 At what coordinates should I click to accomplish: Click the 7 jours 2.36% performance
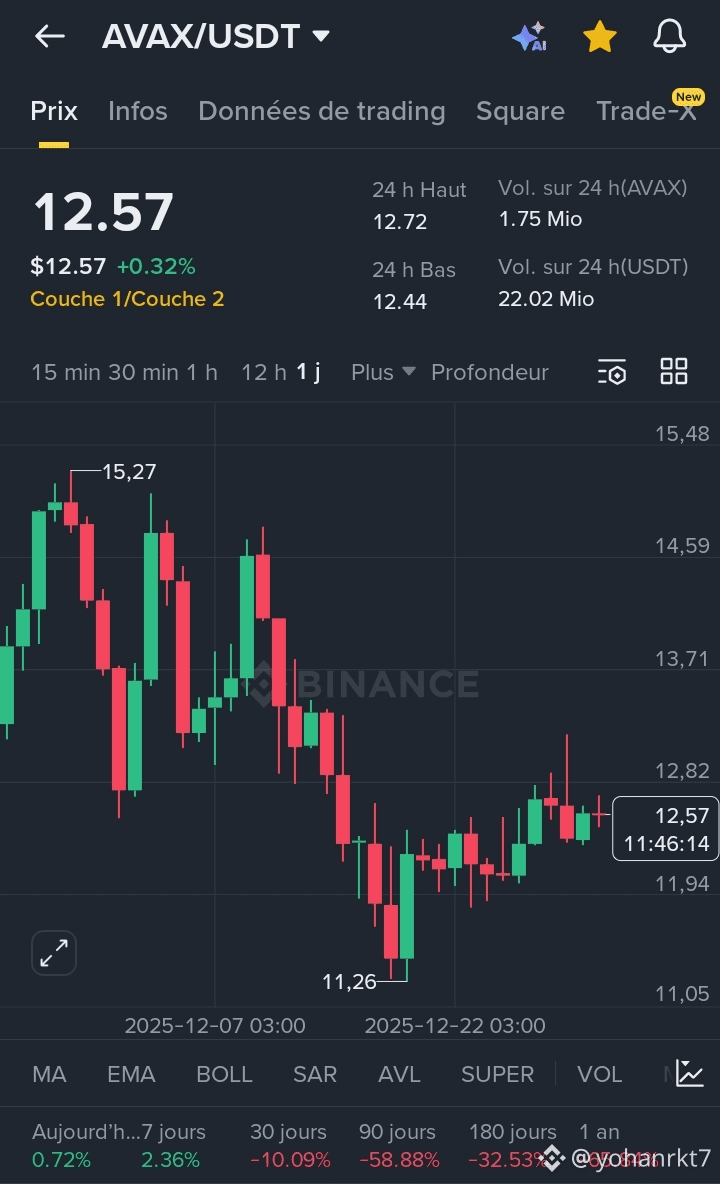(x=173, y=1145)
